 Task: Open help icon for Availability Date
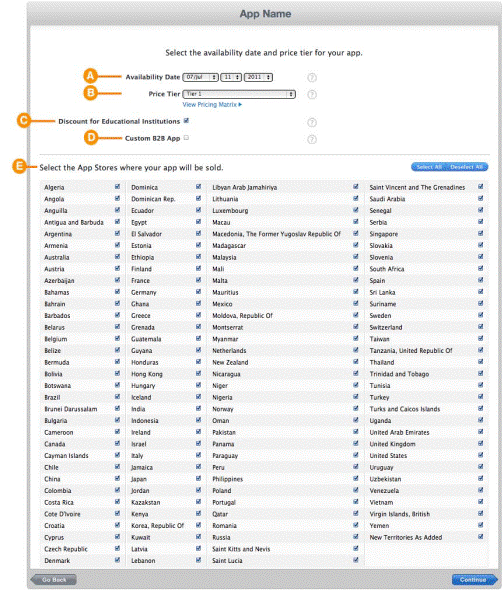pos(312,78)
